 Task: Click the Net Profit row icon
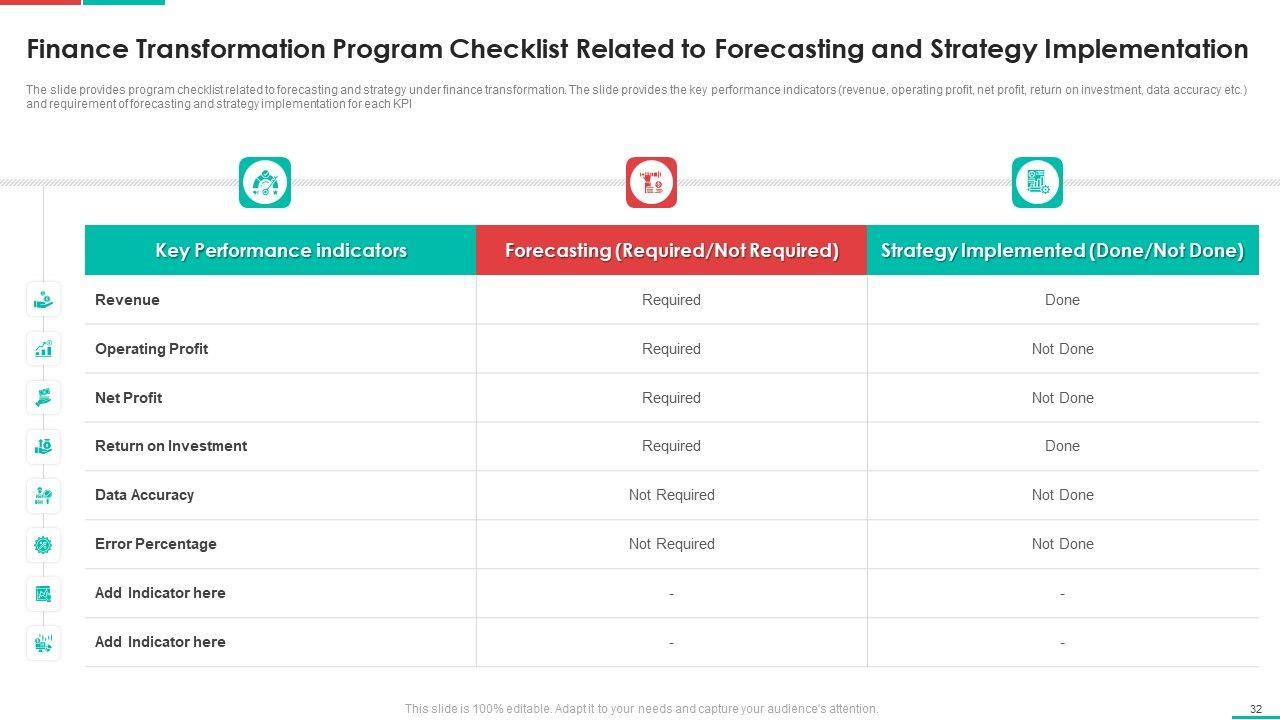click(43, 397)
